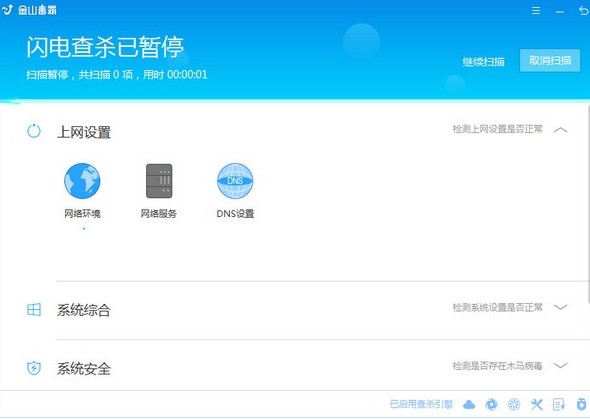Select the 系统安全 section title
The image size is (590, 419).
pyautogui.click(x=84, y=369)
